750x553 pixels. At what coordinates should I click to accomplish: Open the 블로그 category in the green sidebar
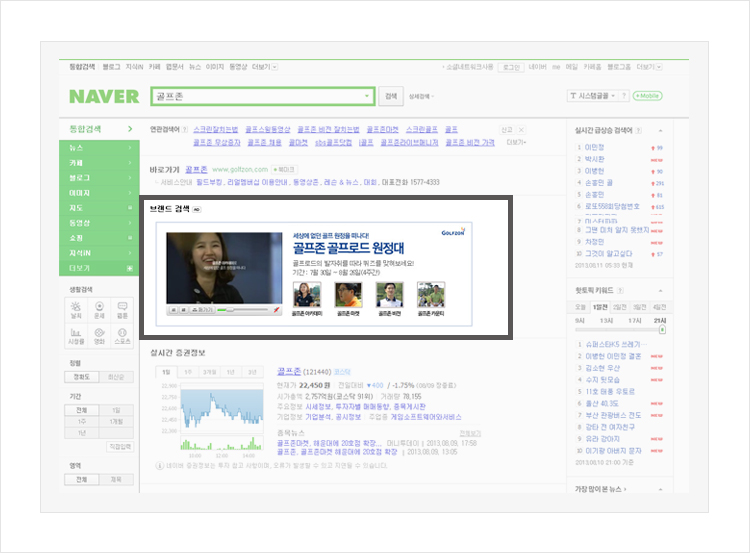pos(99,177)
